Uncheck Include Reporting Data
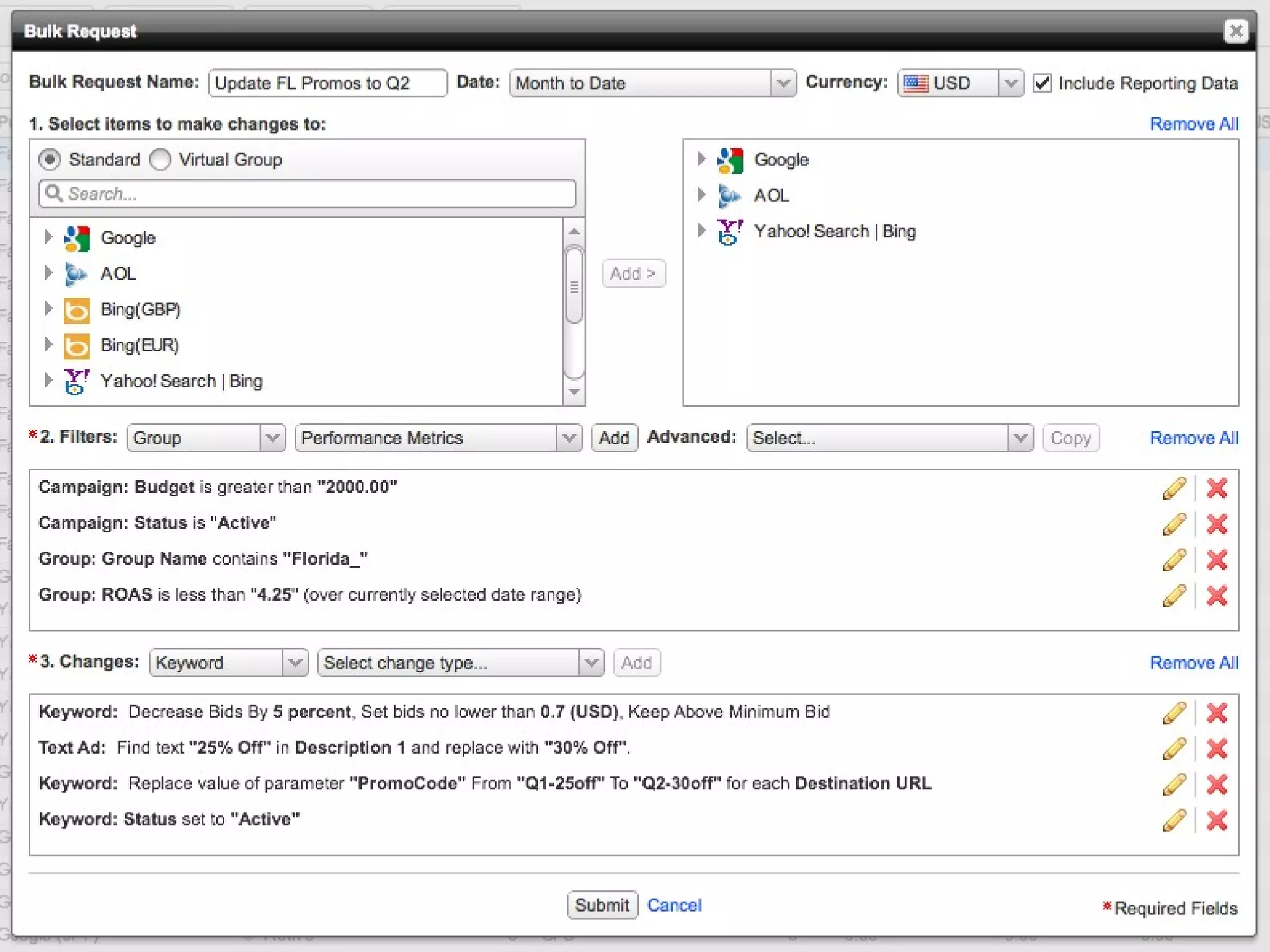Screen dimensions: 1270x952 (x=1042, y=83)
